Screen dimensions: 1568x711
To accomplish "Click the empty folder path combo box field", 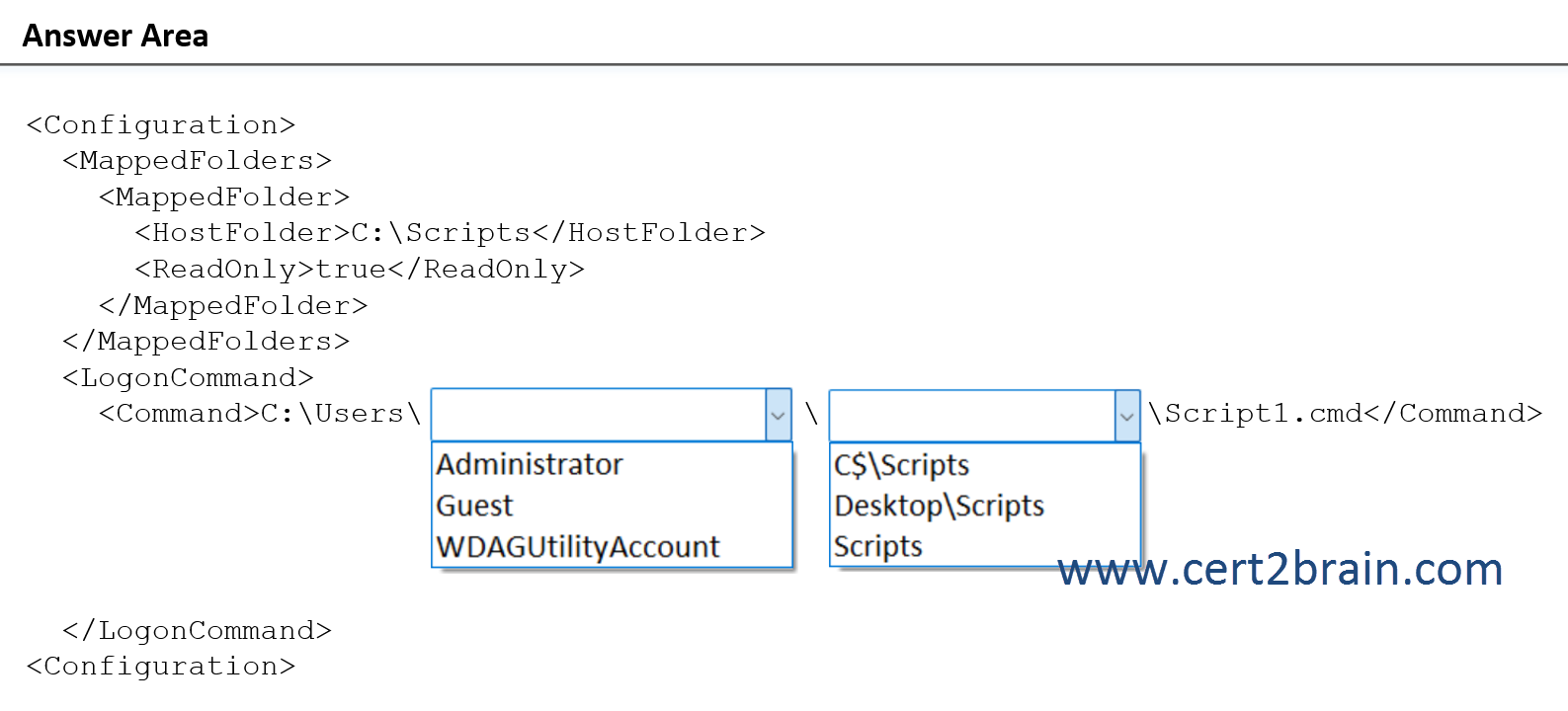I will [972, 416].
